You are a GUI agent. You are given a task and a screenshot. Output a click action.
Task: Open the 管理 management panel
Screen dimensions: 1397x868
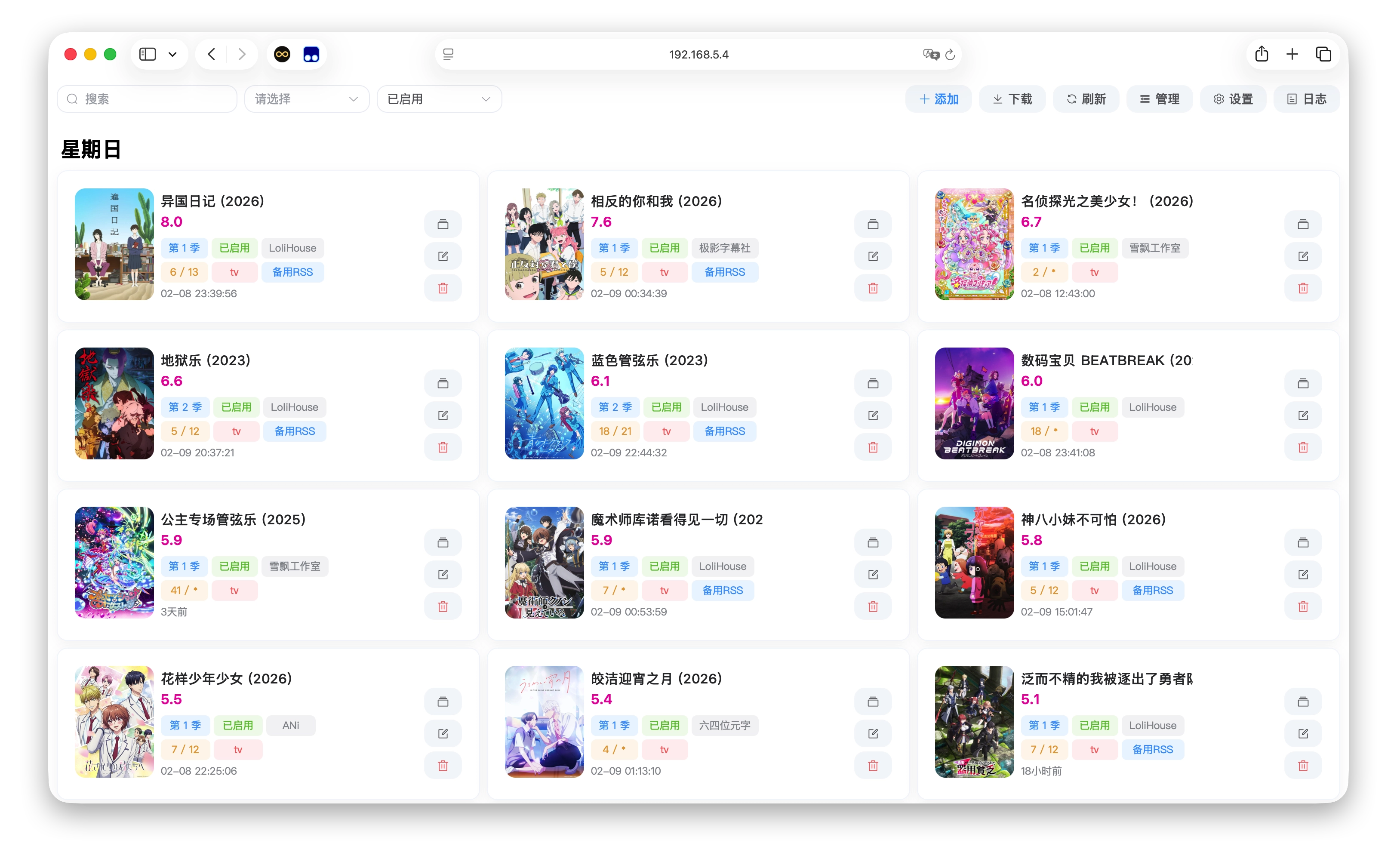(1158, 99)
